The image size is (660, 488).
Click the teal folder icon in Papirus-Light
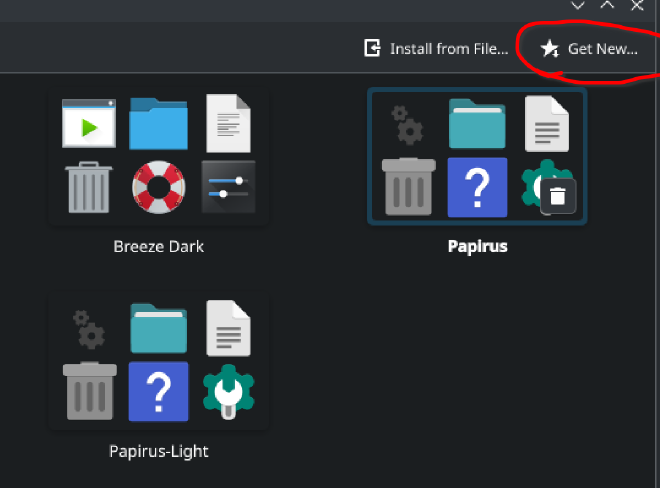coord(158,329)
